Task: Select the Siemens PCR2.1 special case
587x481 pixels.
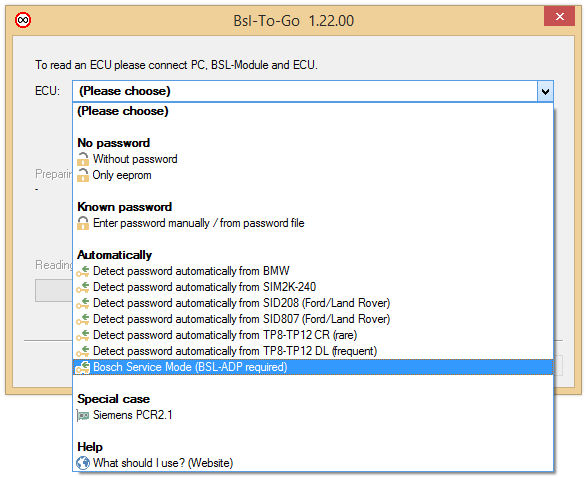Action: pos(313,415)
